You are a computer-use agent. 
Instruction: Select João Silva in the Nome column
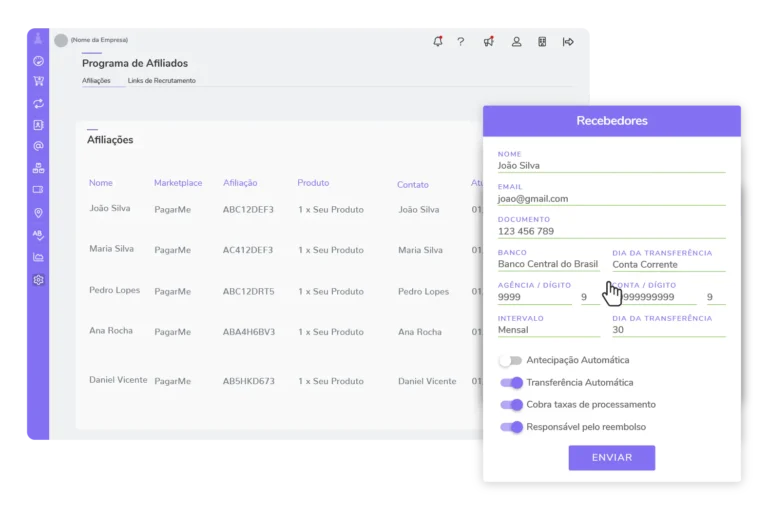point(110,208)
